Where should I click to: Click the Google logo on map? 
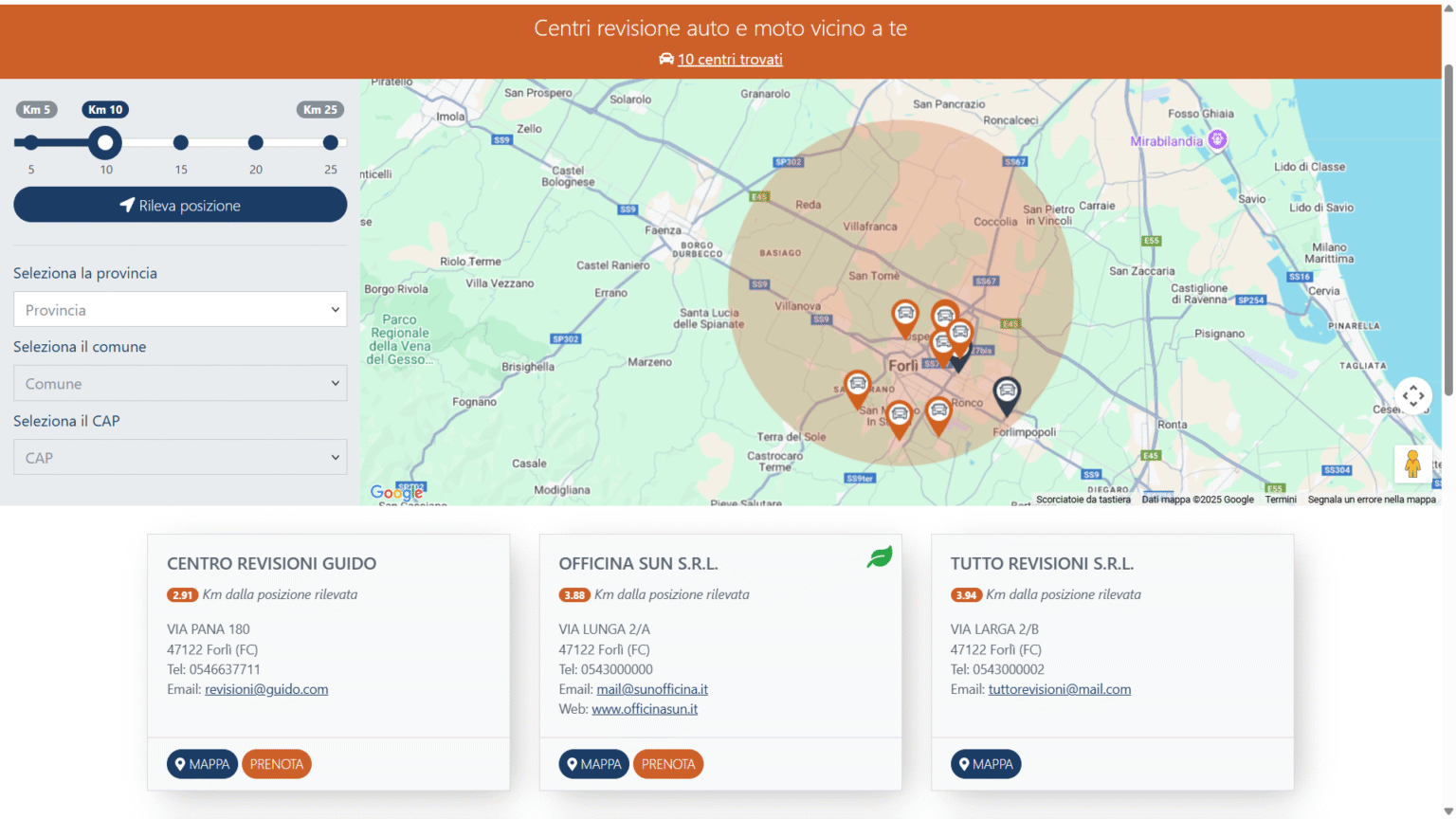396,492
